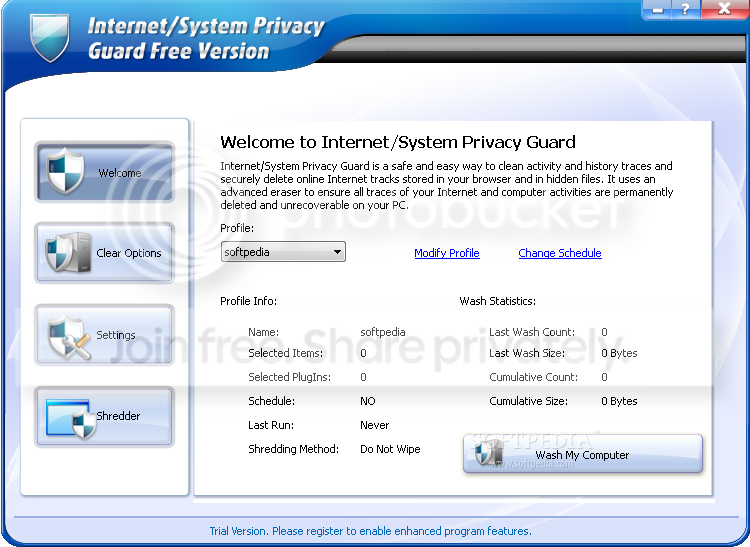
Task: Start washing with Wash My Computer button
Action: [x=583, y=454]
